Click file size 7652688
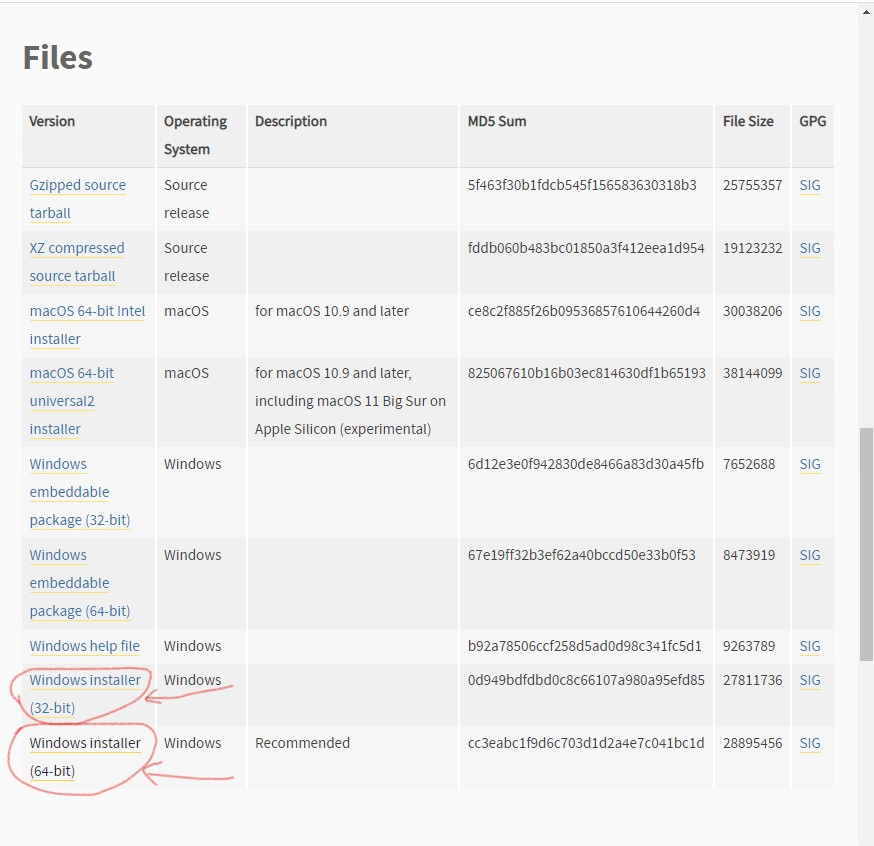The height and width of the screenshot is (846, 874). pos(749,464)
